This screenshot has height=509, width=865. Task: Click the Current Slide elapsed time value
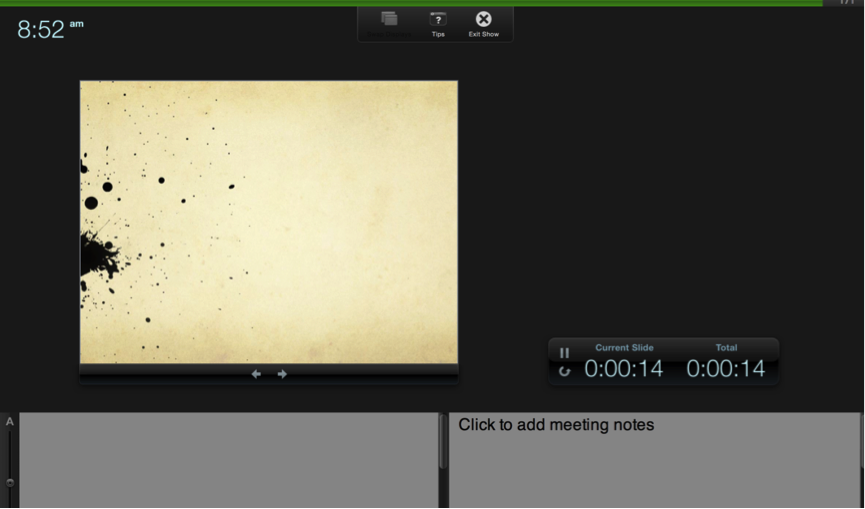click(x=623, y=369)
